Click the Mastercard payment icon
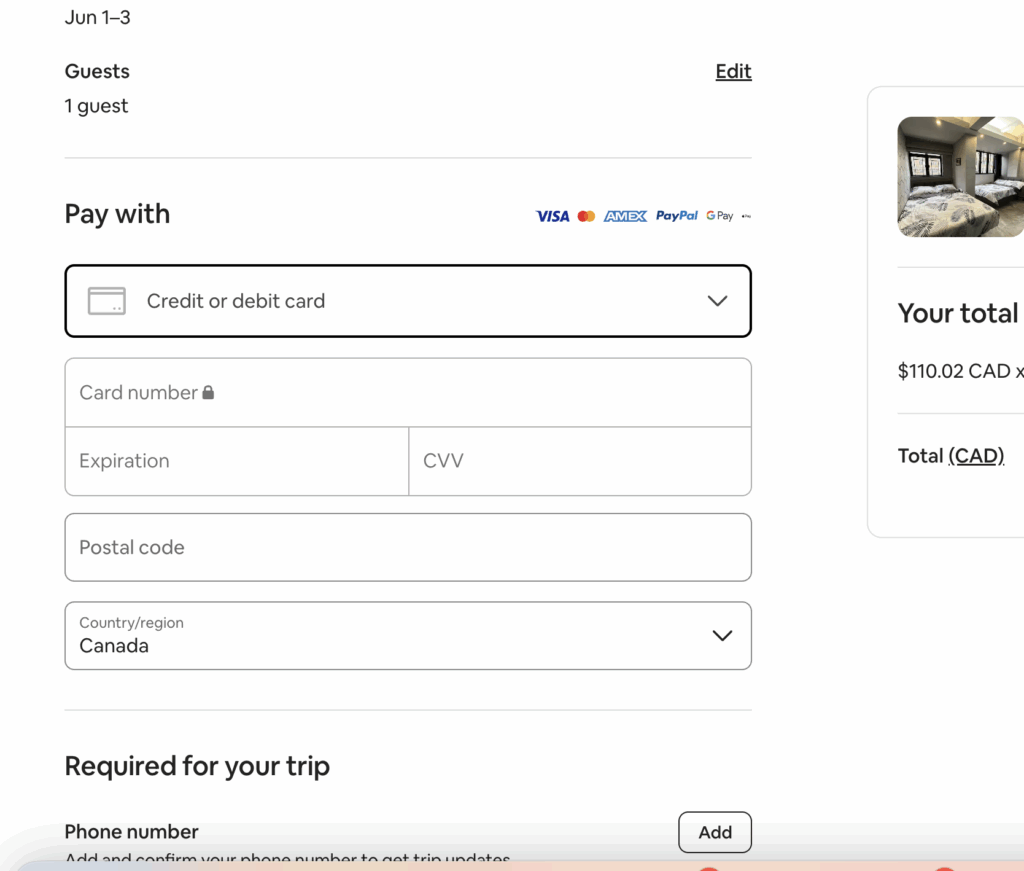 (586, 215)
